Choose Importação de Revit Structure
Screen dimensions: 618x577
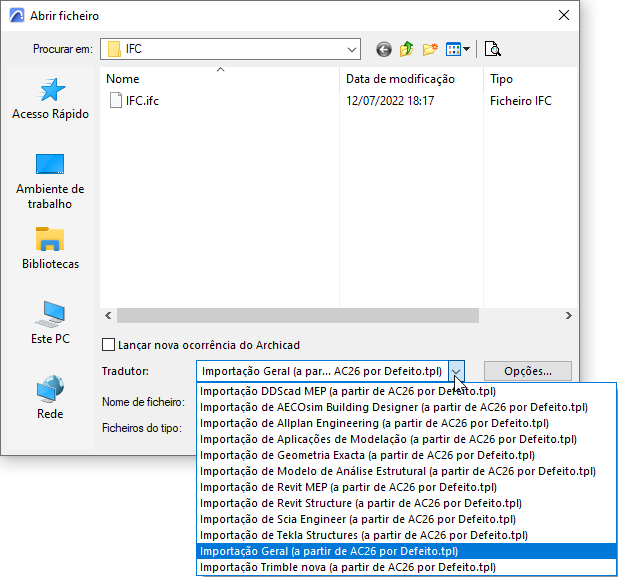(x=406, y=503)
